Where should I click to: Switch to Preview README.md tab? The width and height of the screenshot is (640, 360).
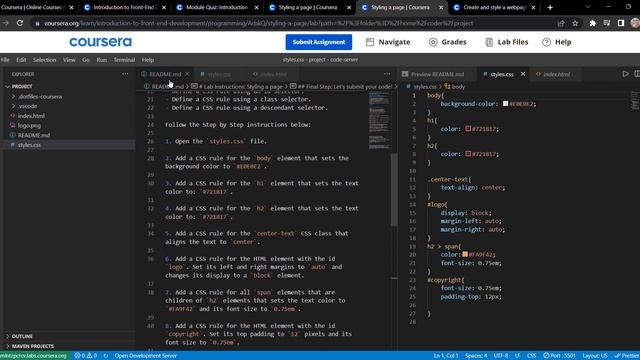(437, 74)
